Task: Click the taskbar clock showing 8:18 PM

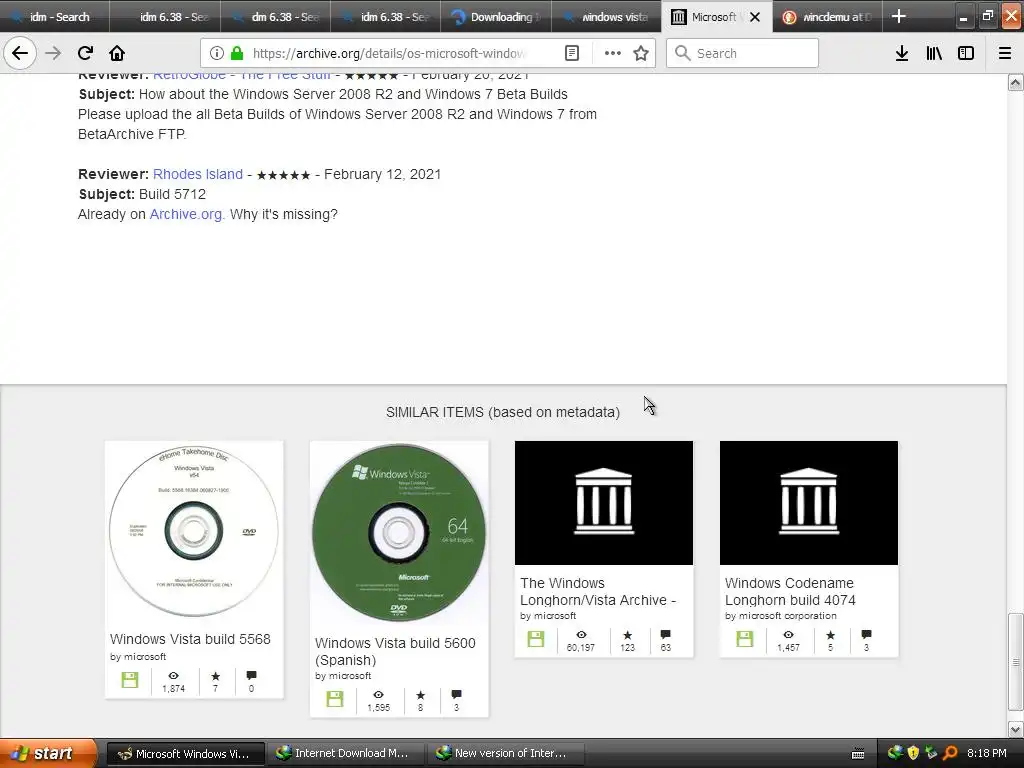Action: tap(987, 753)
